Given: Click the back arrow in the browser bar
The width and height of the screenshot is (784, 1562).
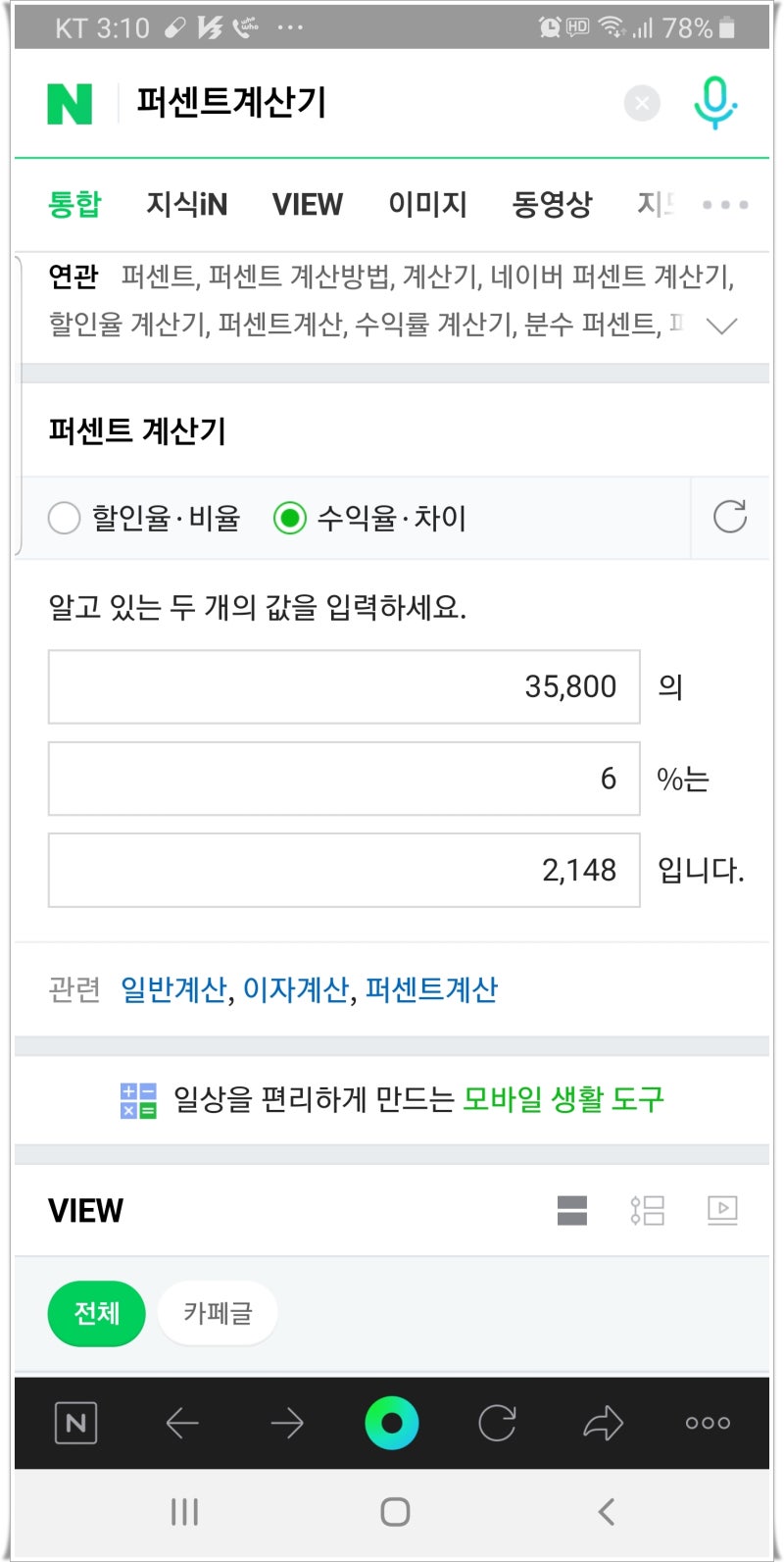Looking at the screenshot, I should 181,1424.
